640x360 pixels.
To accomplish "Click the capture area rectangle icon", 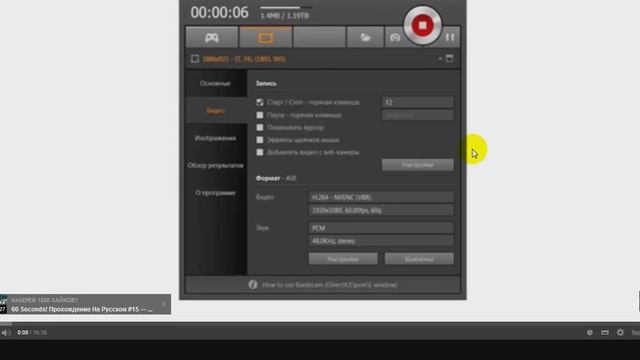I will coord(195,59).
